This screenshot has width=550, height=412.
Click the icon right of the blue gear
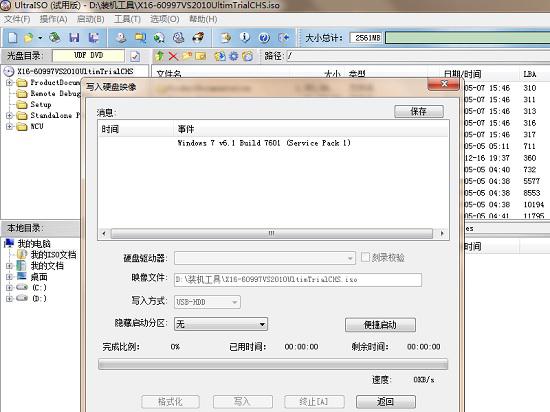(x=248, y=56)
